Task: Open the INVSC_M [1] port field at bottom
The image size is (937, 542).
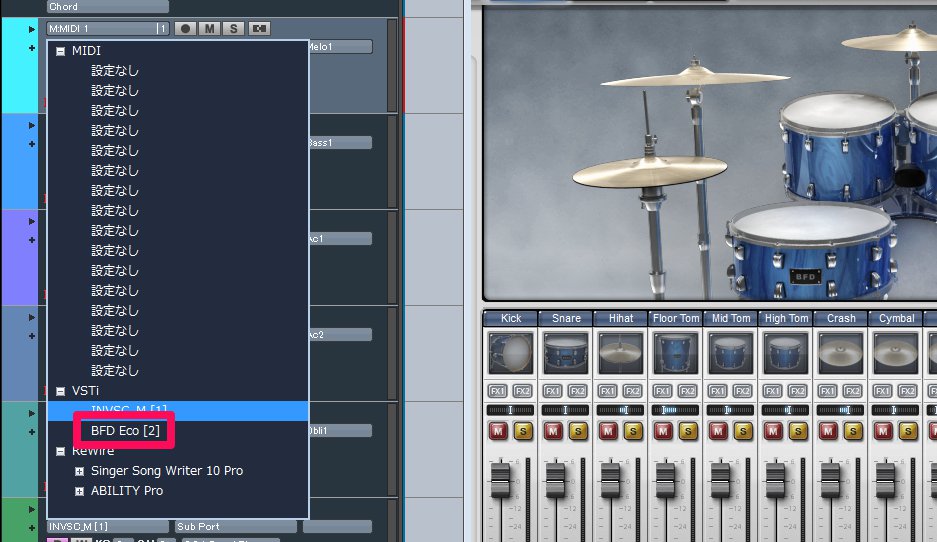Action: tap(108, 526)
